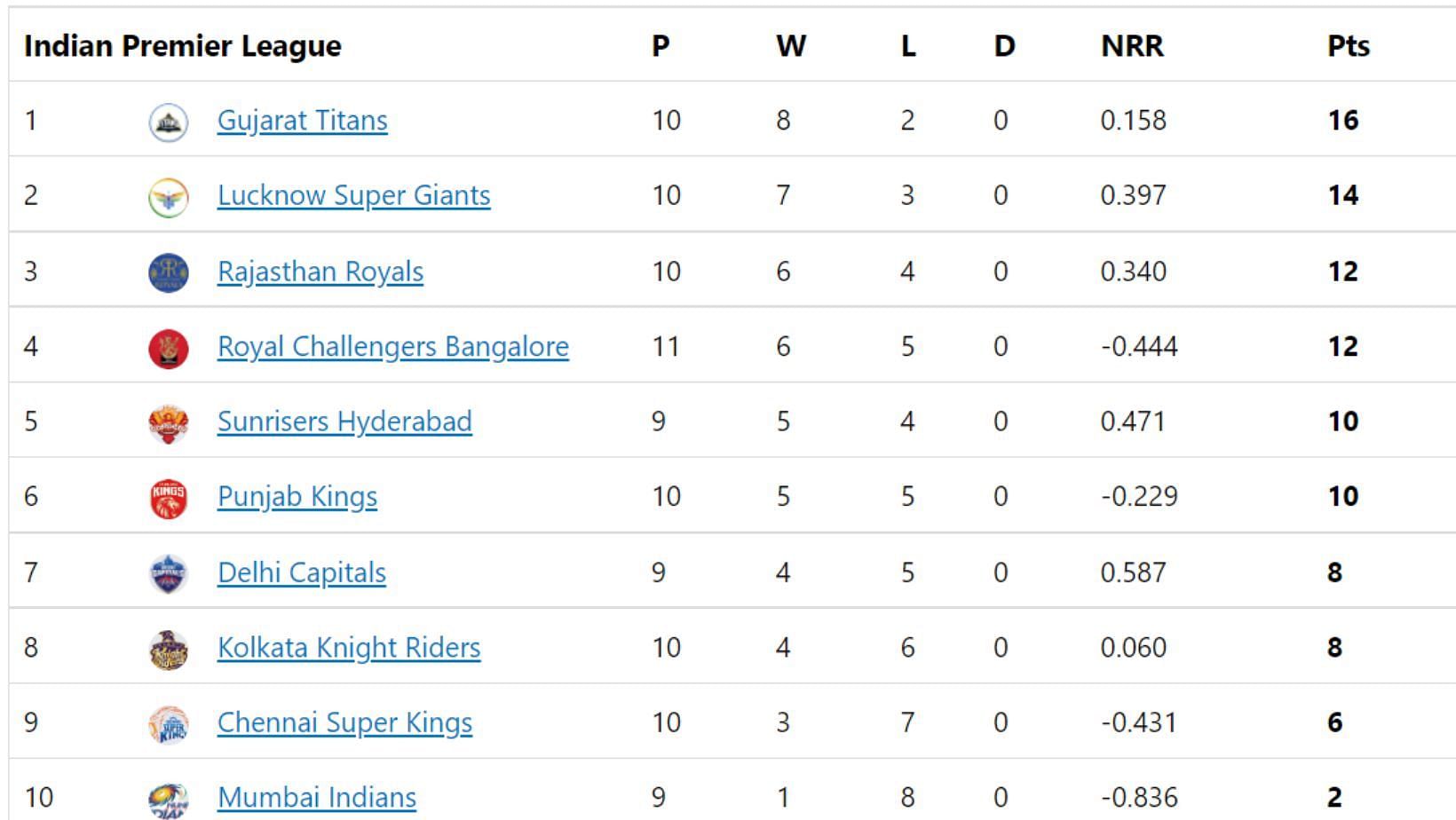1456x820 pixels.
Task: Select the Chennai Super Kings logo icon
Action: pyautogui.click(x=168, y=724)
